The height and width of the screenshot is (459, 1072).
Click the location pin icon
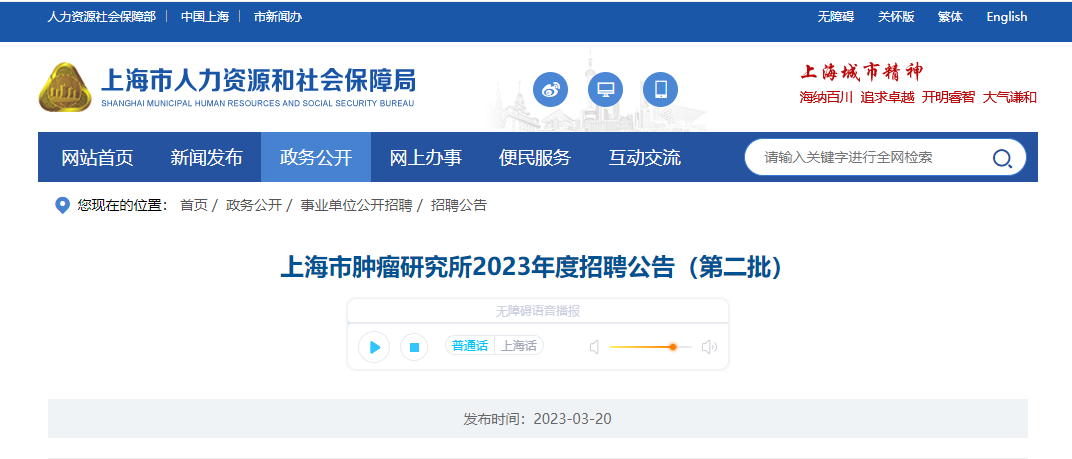click(62, 205)
